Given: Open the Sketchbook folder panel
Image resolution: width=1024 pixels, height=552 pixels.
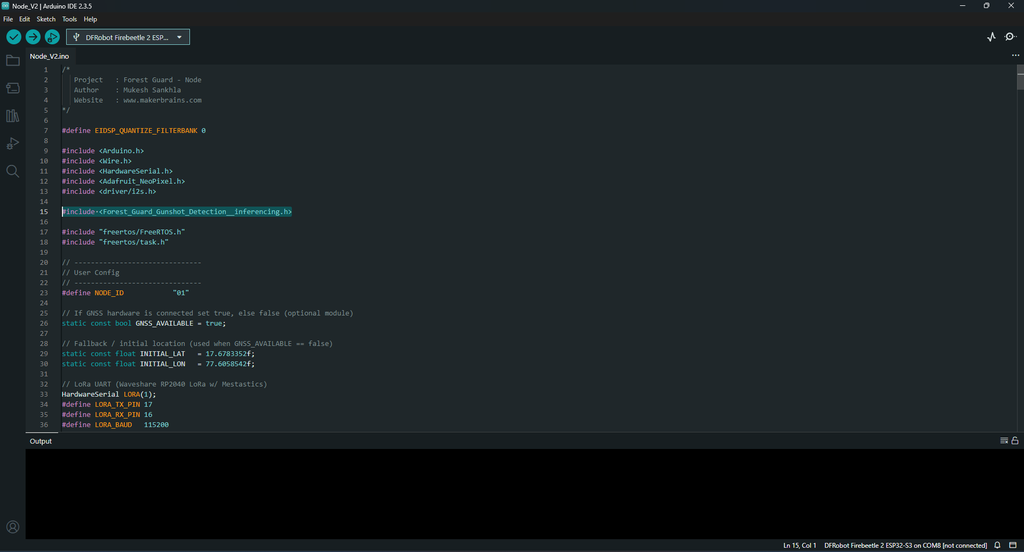Looking at the screenshot, I should (x=12, y=61).
